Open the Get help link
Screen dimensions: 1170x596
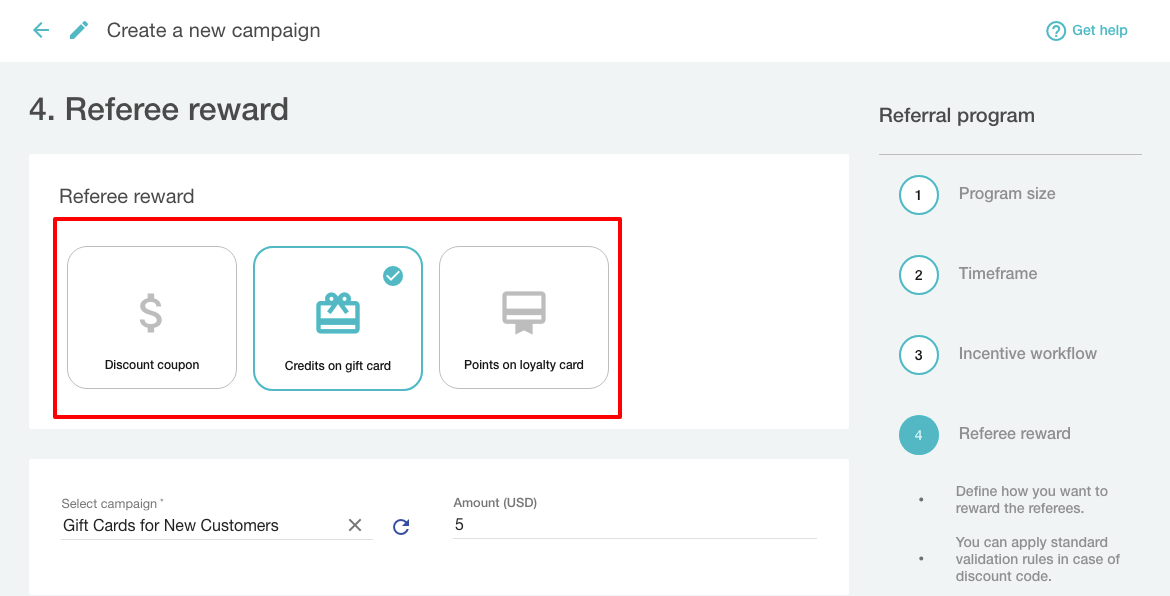tap(1097, 30)
